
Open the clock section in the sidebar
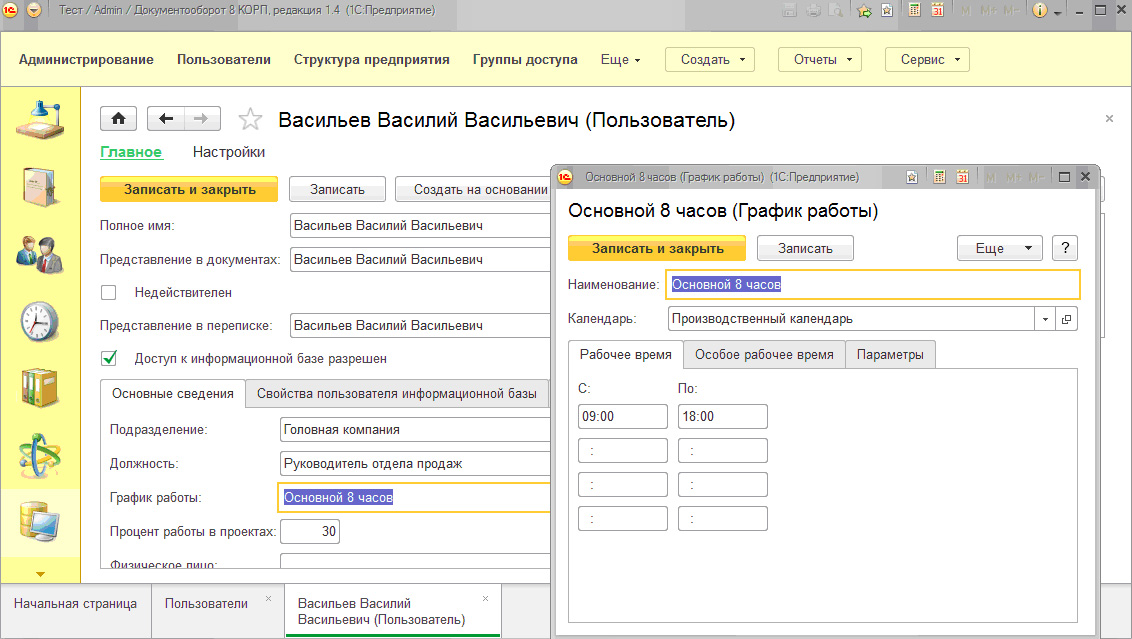[39, 320]
